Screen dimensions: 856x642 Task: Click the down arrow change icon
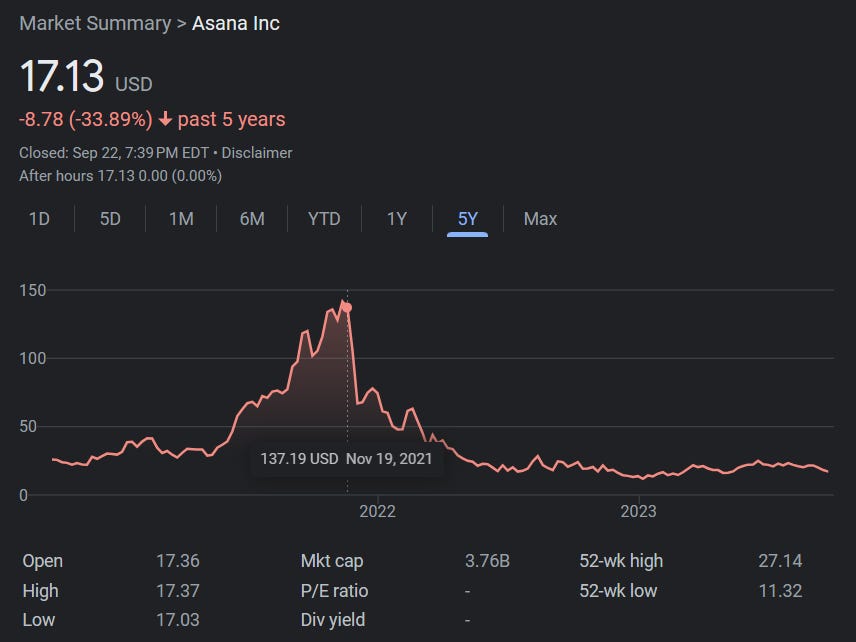165,119
